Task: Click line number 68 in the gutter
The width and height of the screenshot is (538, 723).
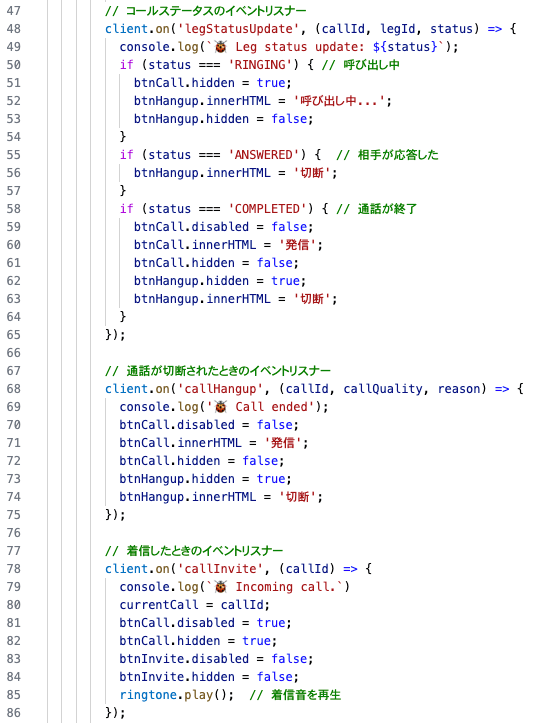Action: [14, 389]
